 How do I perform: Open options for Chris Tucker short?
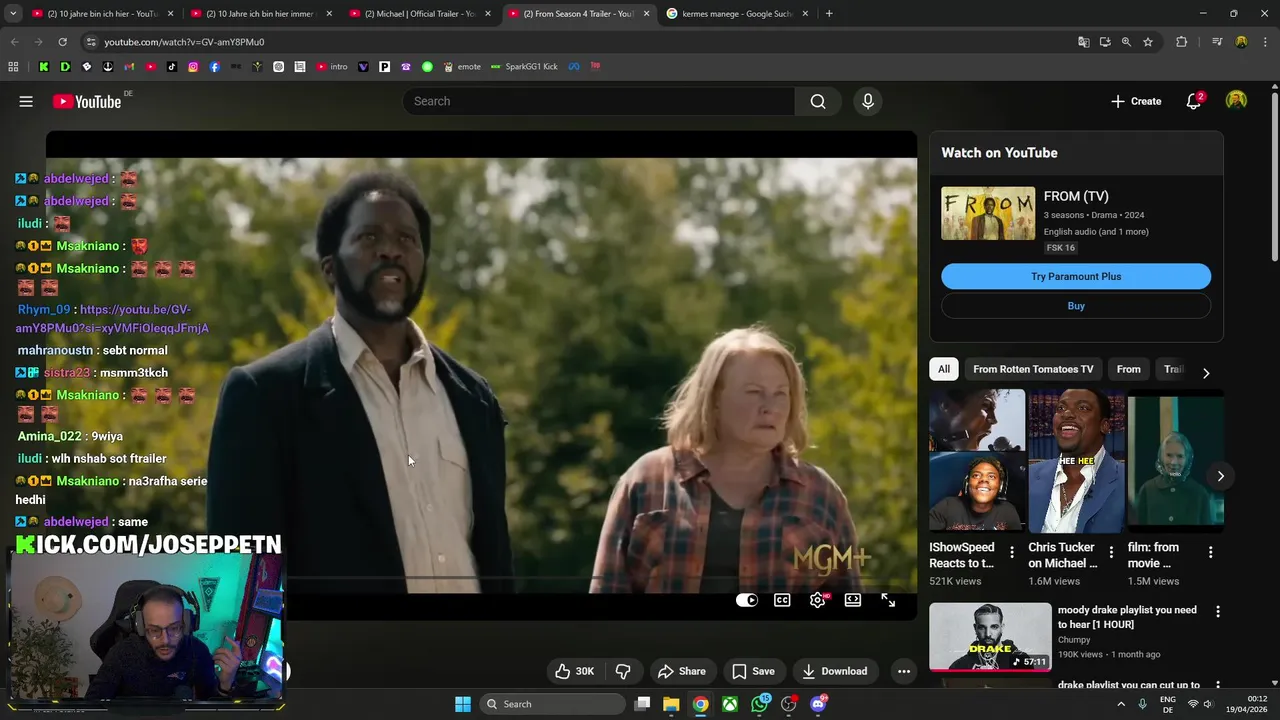1111,552
